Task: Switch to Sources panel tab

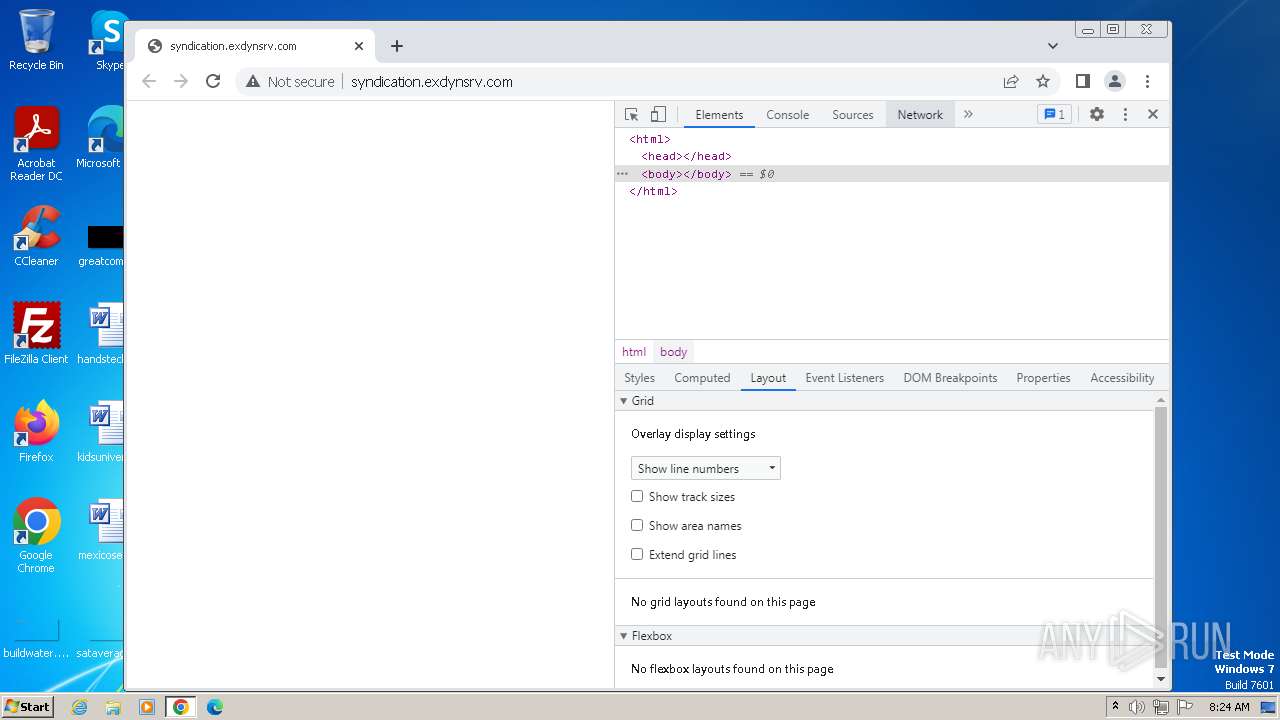Action: pyautogui.click(x=852, y=114)
